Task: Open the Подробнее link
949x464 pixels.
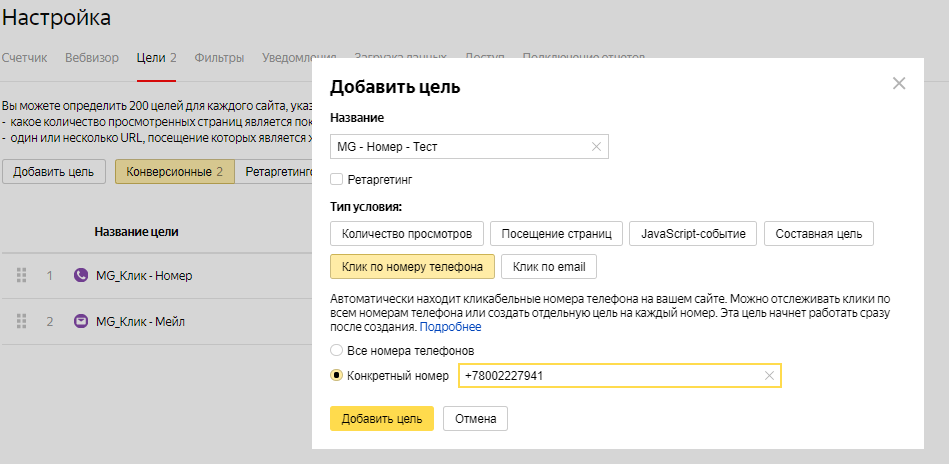Action: click(450, 327)
